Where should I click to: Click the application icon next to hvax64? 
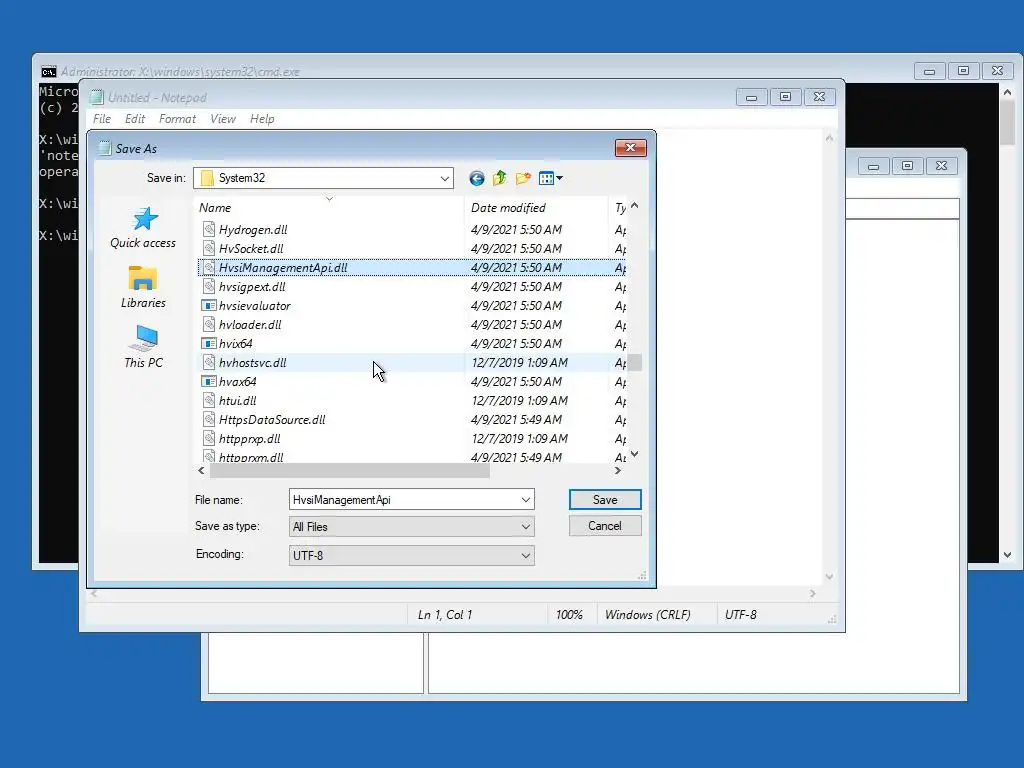[209, 381]
